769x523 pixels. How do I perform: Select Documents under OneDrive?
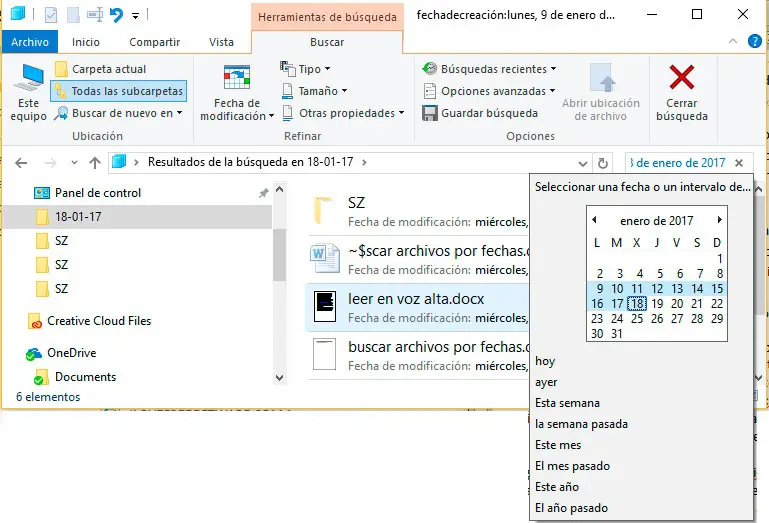(76, 377)
